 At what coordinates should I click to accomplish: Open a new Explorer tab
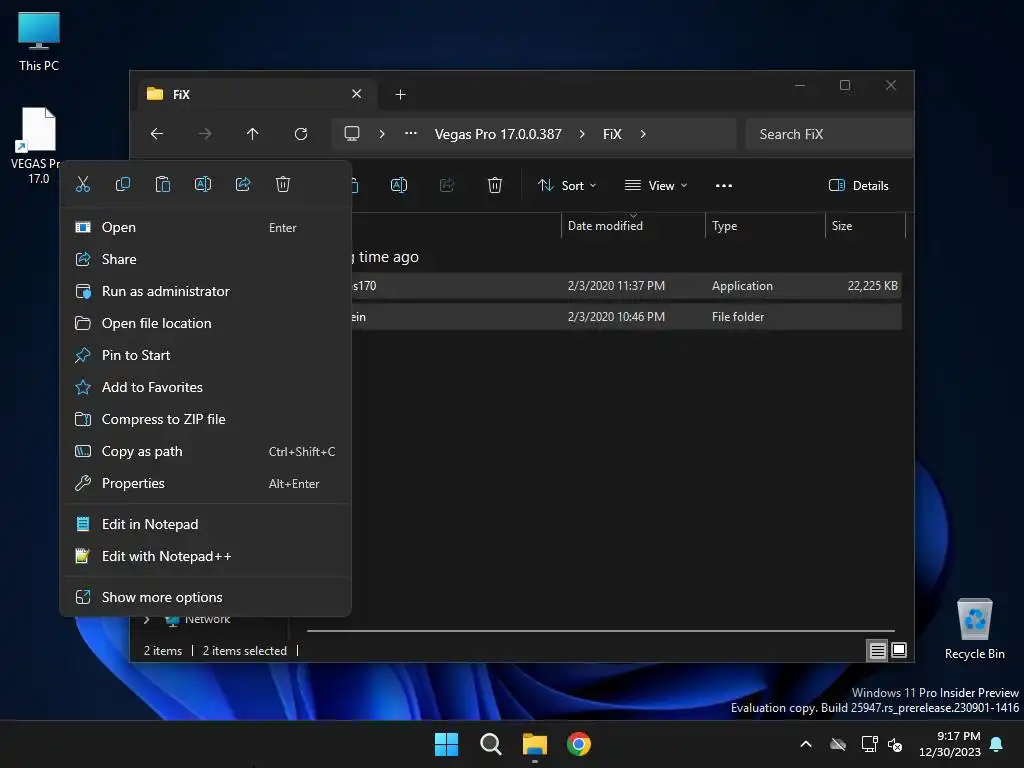(x=400, y=95)
